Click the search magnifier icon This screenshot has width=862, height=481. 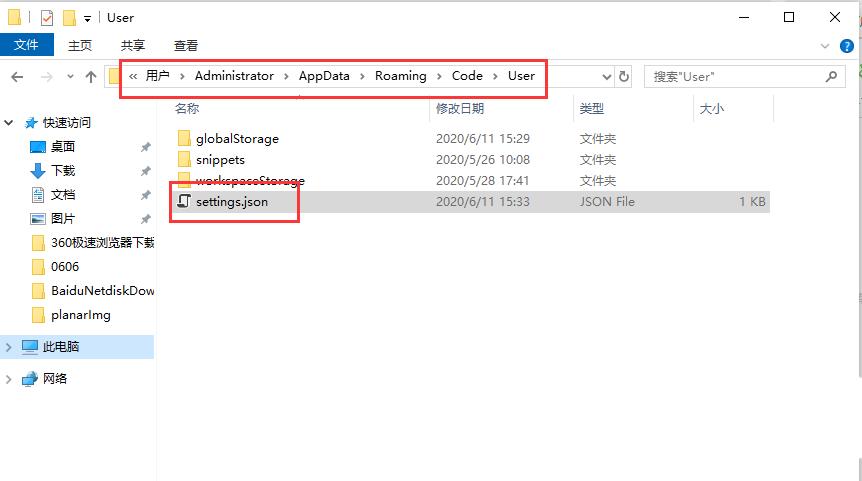point(831,76)
